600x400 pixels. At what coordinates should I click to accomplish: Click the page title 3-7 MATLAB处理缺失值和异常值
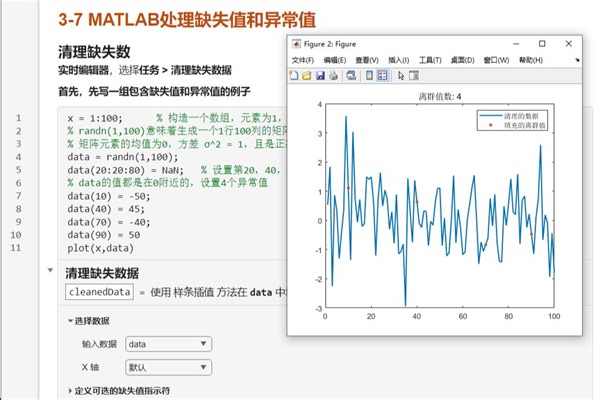187,20
